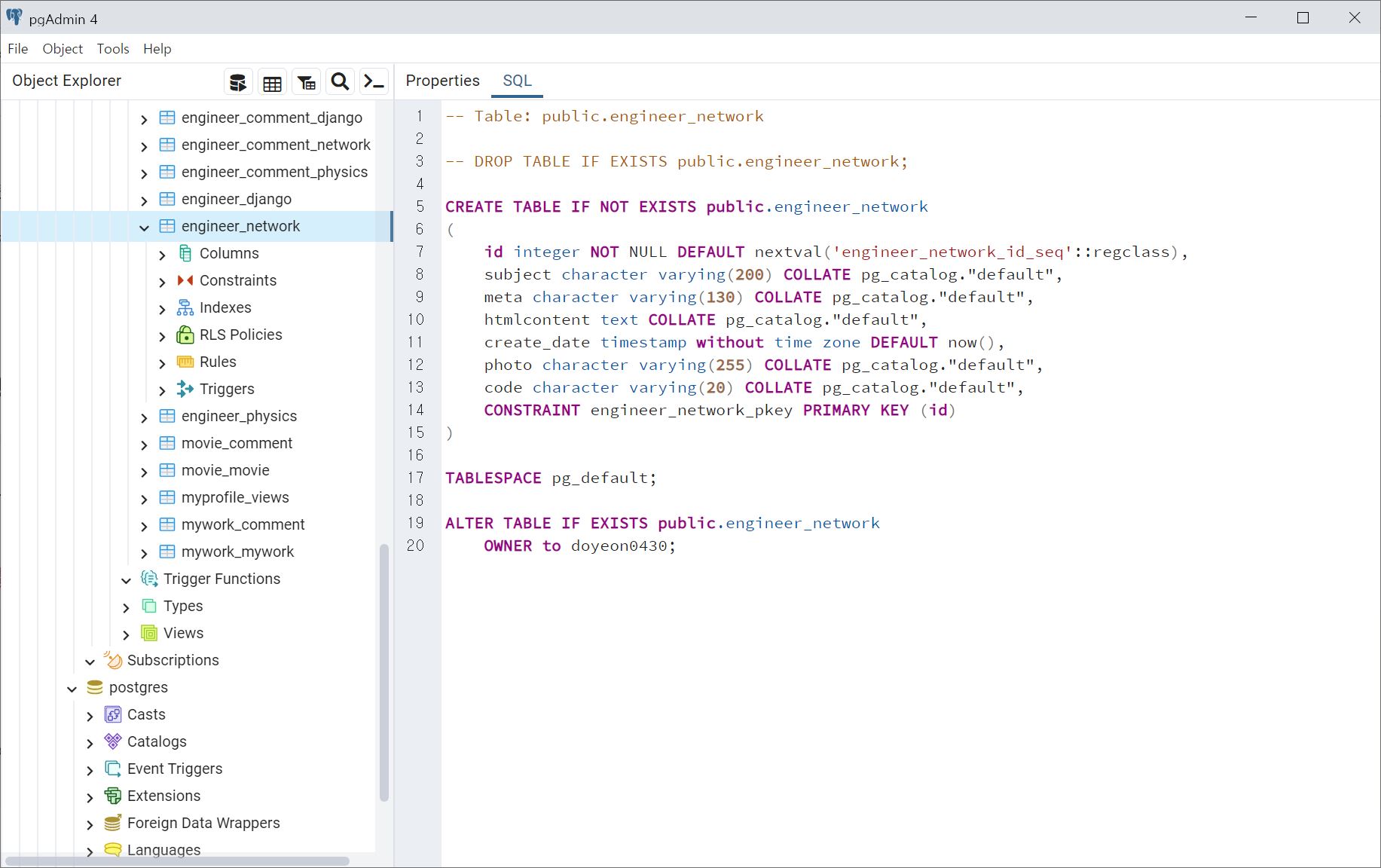Click the Trigger Functions icon
This screenshot has height=868, width=1381.
[x=149, y=579]
